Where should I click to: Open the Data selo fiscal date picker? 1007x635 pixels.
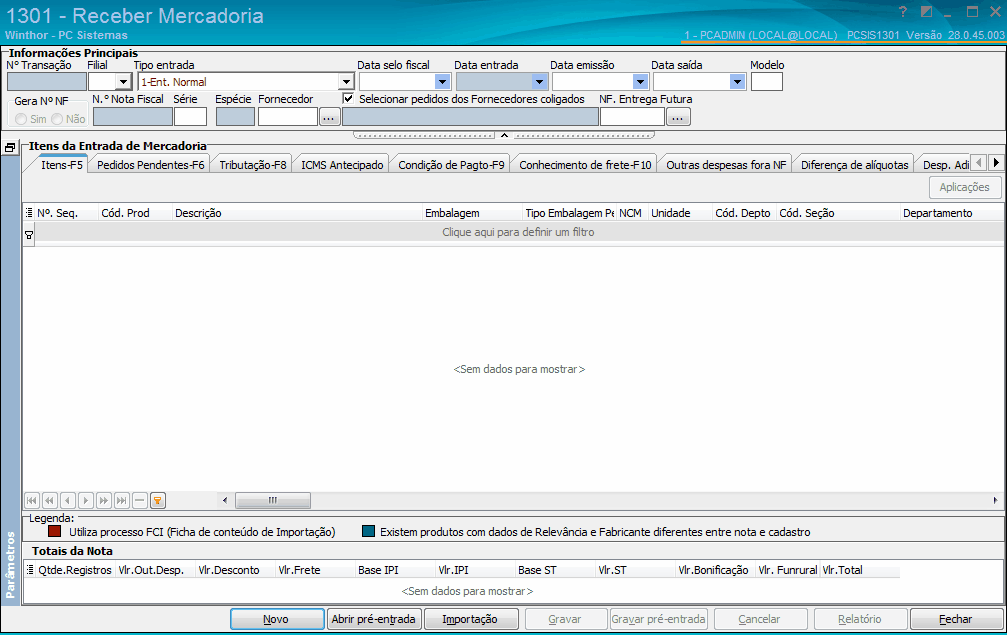pos(442,82)
